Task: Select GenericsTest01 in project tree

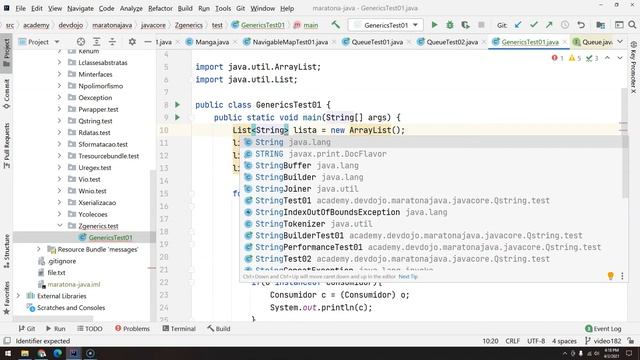Action: (110, 237)
